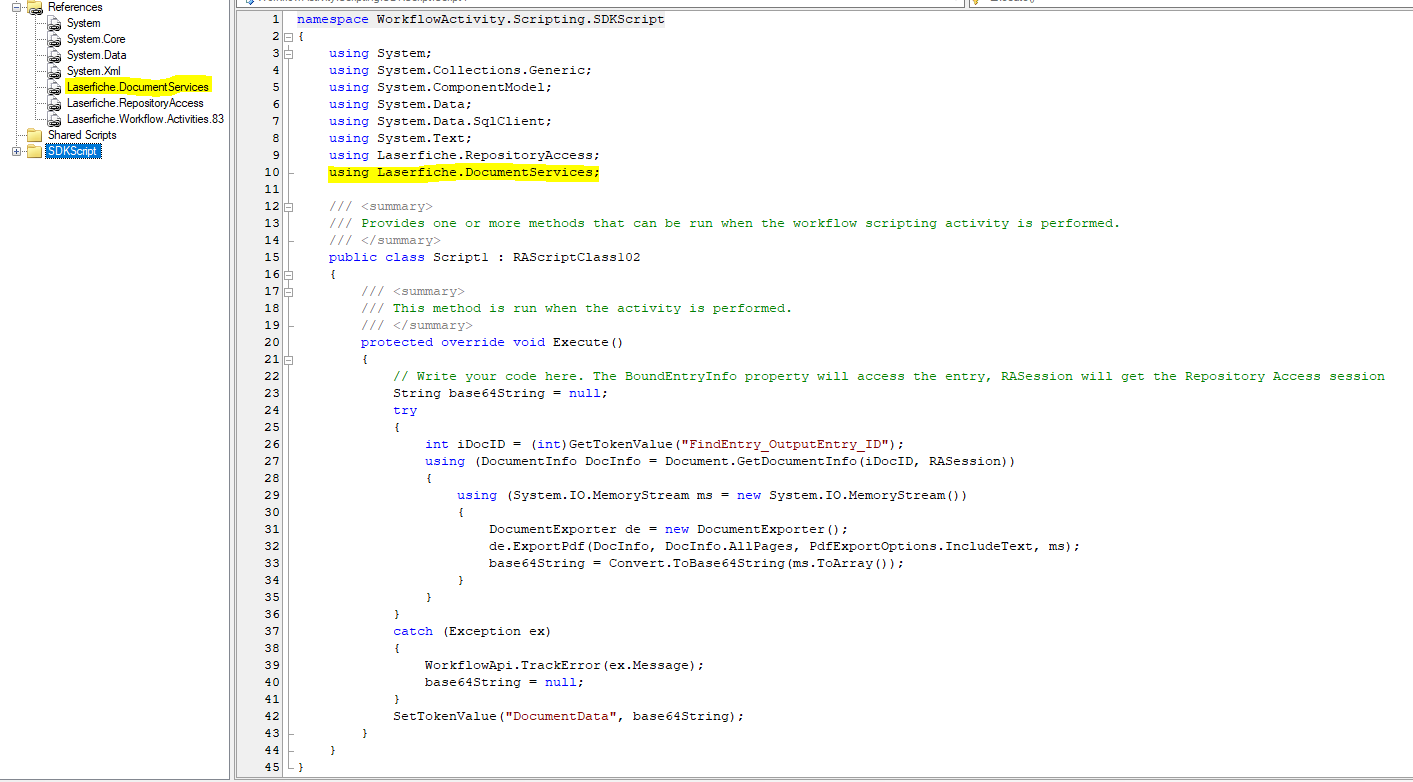Click the 'catch (Exception ex)' line
This screenshot has height=782, width=1413.
point(472,631)
